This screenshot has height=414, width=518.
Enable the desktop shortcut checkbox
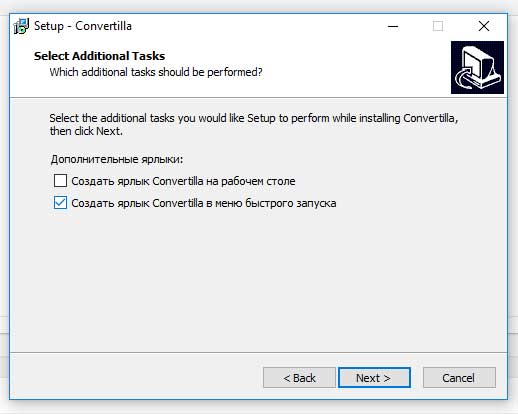(60, 181)
